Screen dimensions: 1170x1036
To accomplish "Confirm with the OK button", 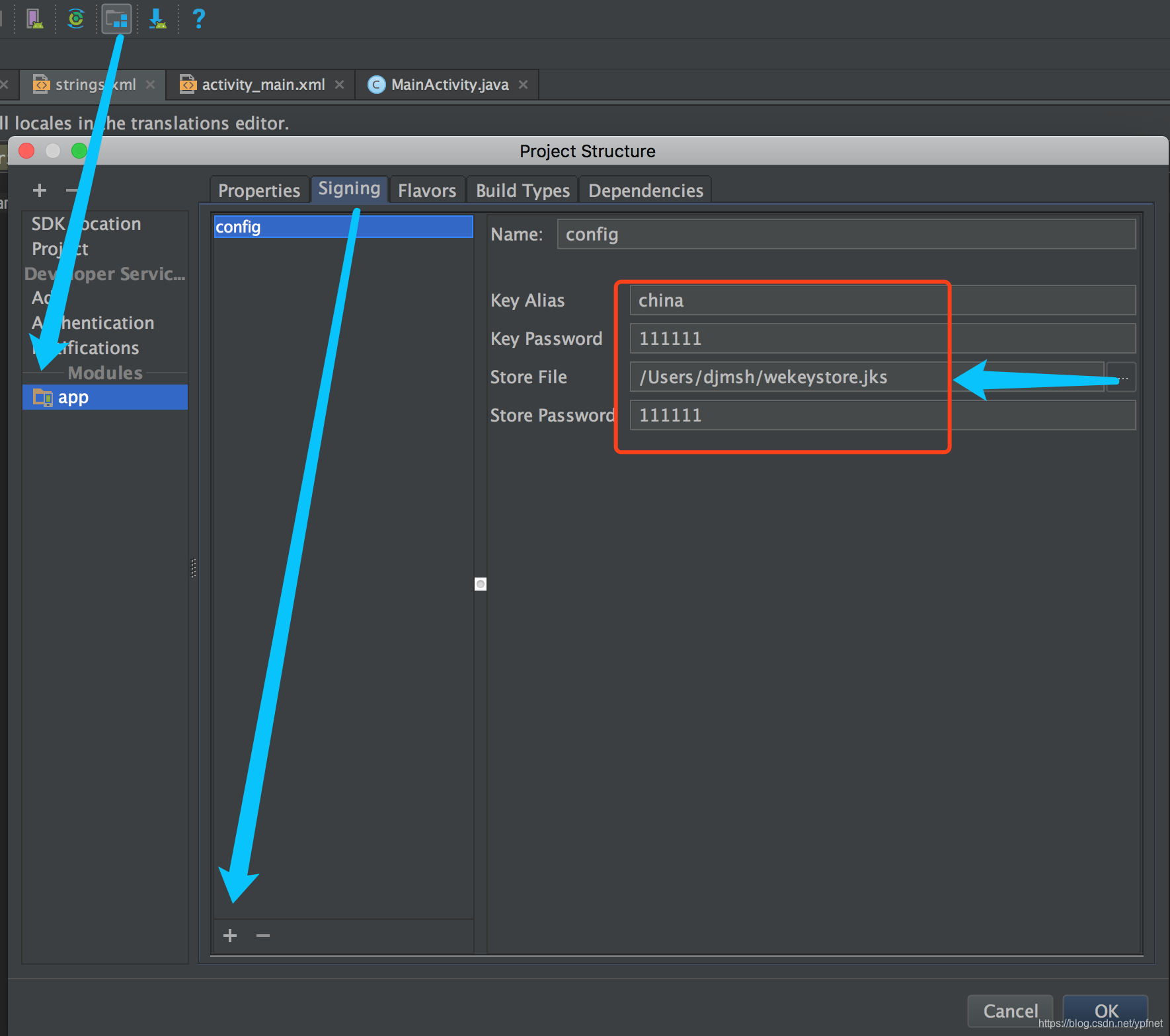I will pyautogui.click(x=1105, y=1011).
